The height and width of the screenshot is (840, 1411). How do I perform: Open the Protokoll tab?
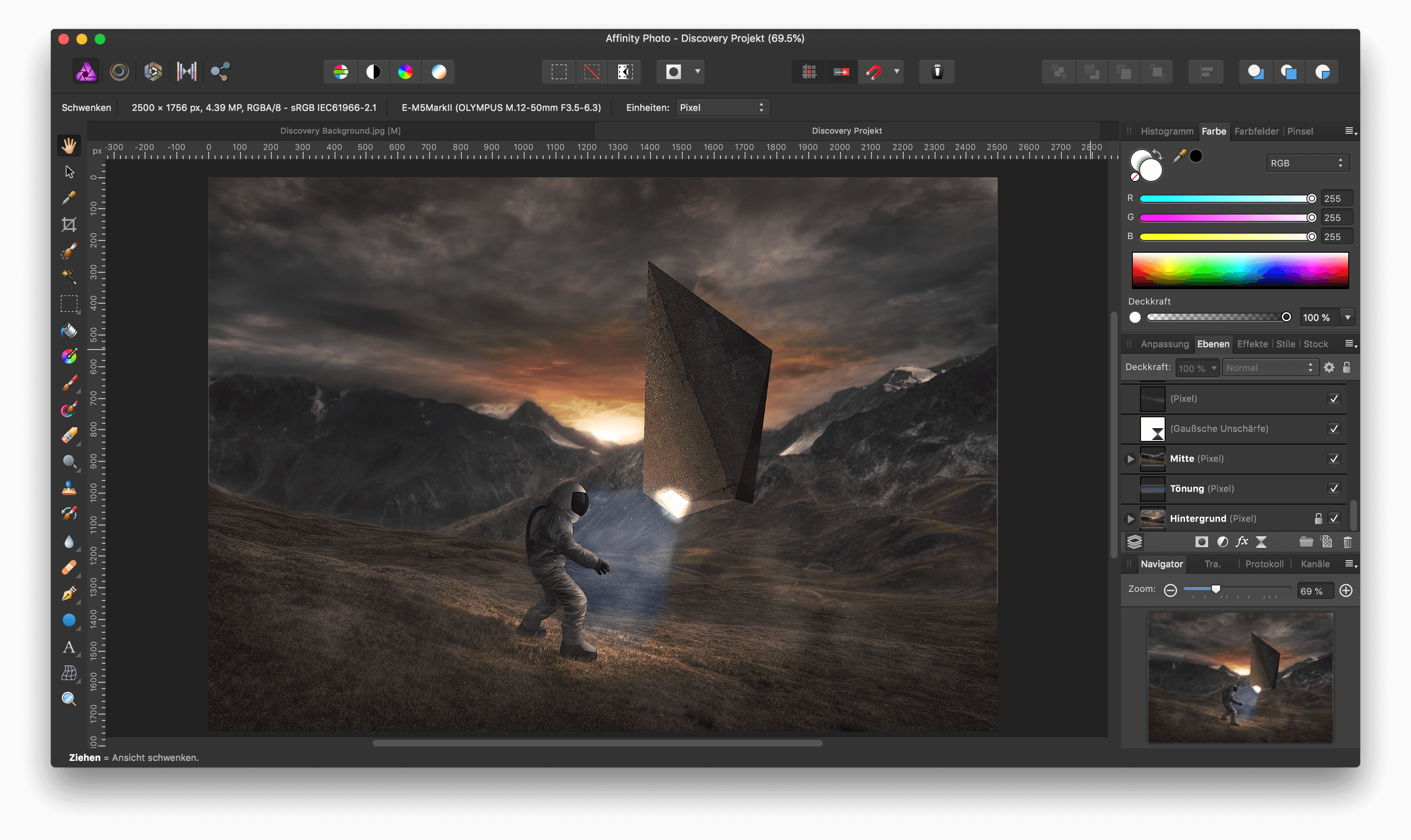point(1264,564)
